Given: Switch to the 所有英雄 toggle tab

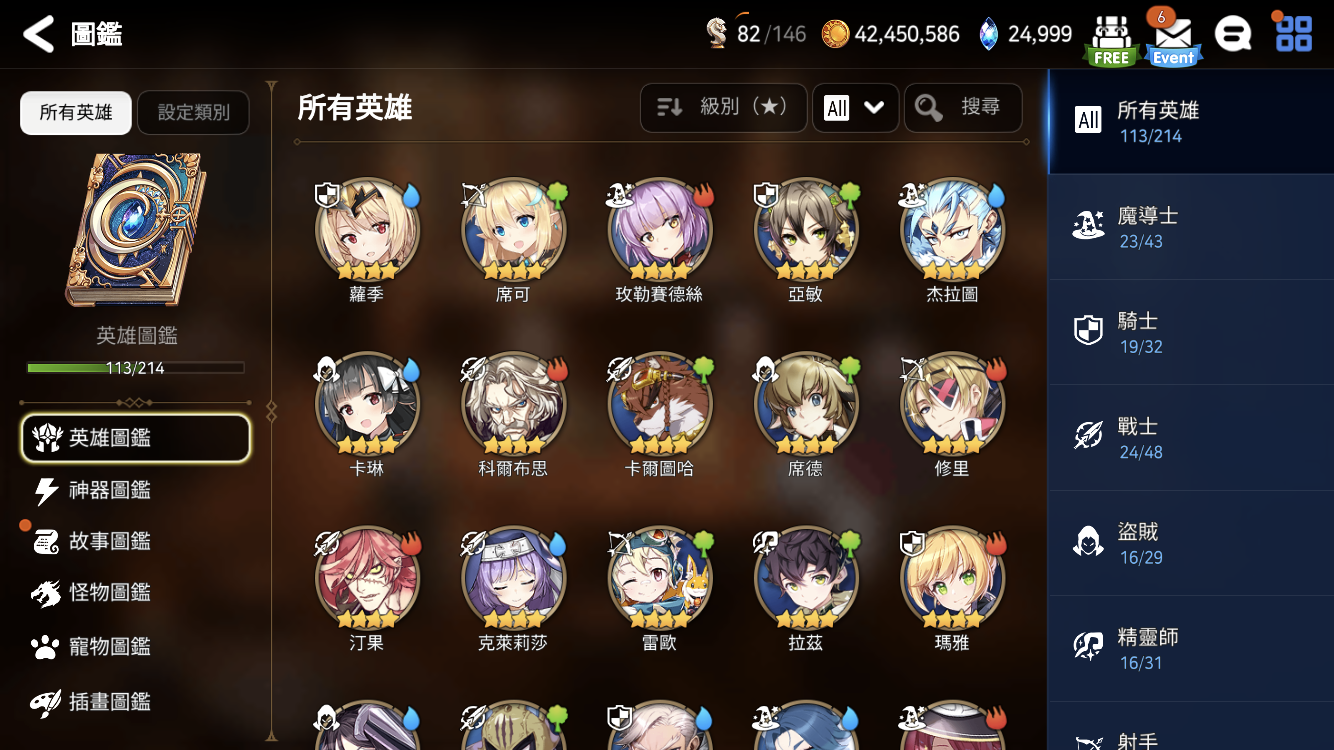Looking at the screenshot, I should click(76, 112).
